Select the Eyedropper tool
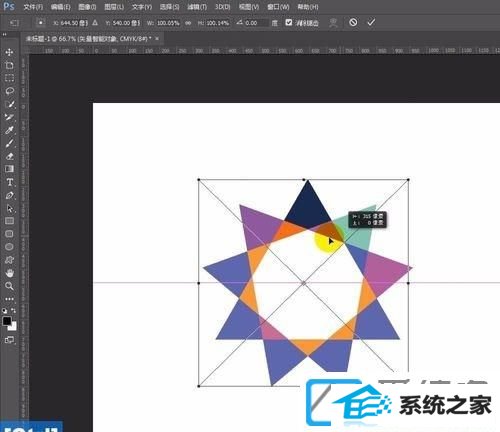The image size is (500, 432). [x=9, y=130]
